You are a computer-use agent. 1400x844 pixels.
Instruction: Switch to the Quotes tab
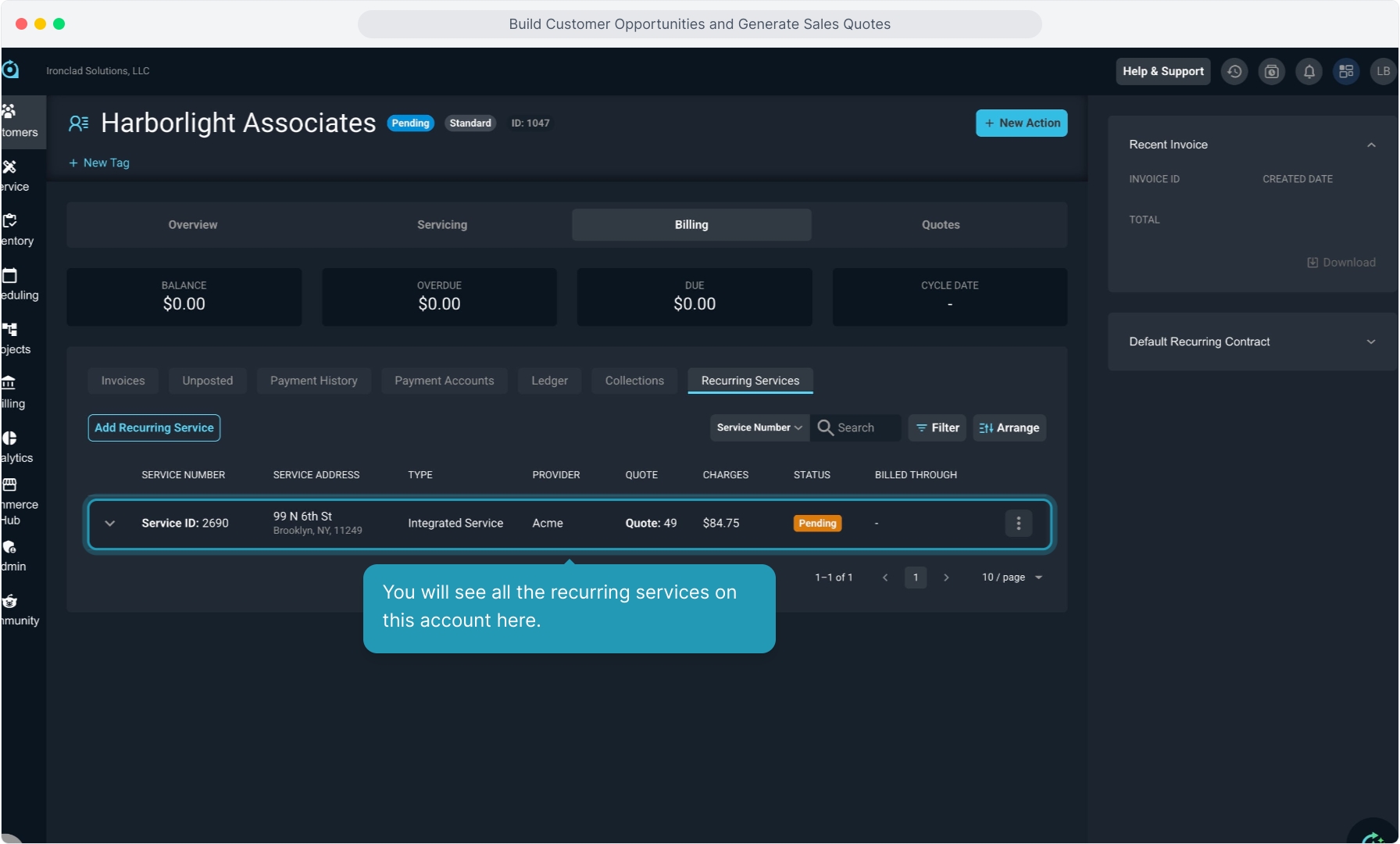tap(940, 225)
